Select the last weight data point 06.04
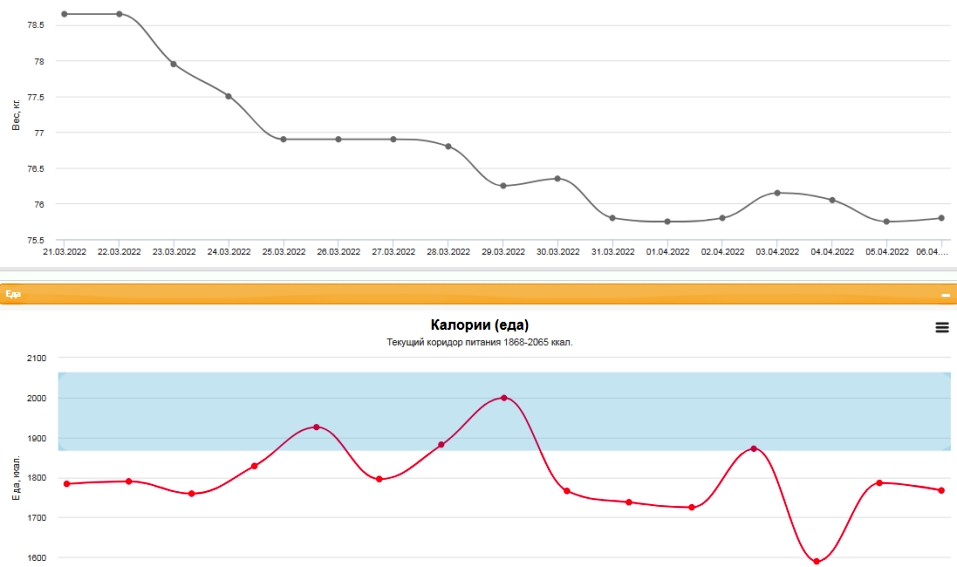Image resolution: width=957 pixels, height=567 pixels. pos(942,218)
